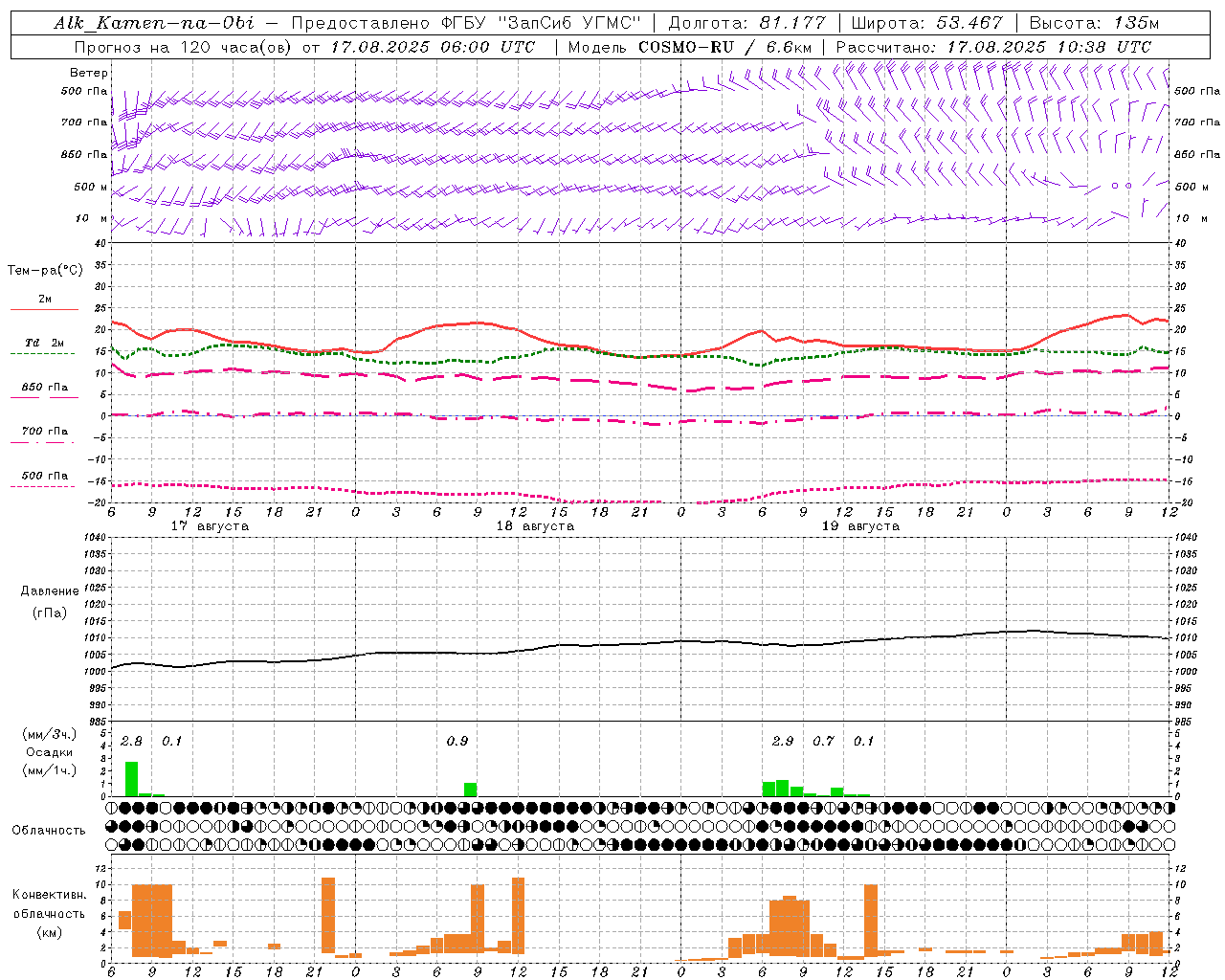Click the Высота: 135м header field
Screen dimensions: 1225x980
pos(1095,23)
